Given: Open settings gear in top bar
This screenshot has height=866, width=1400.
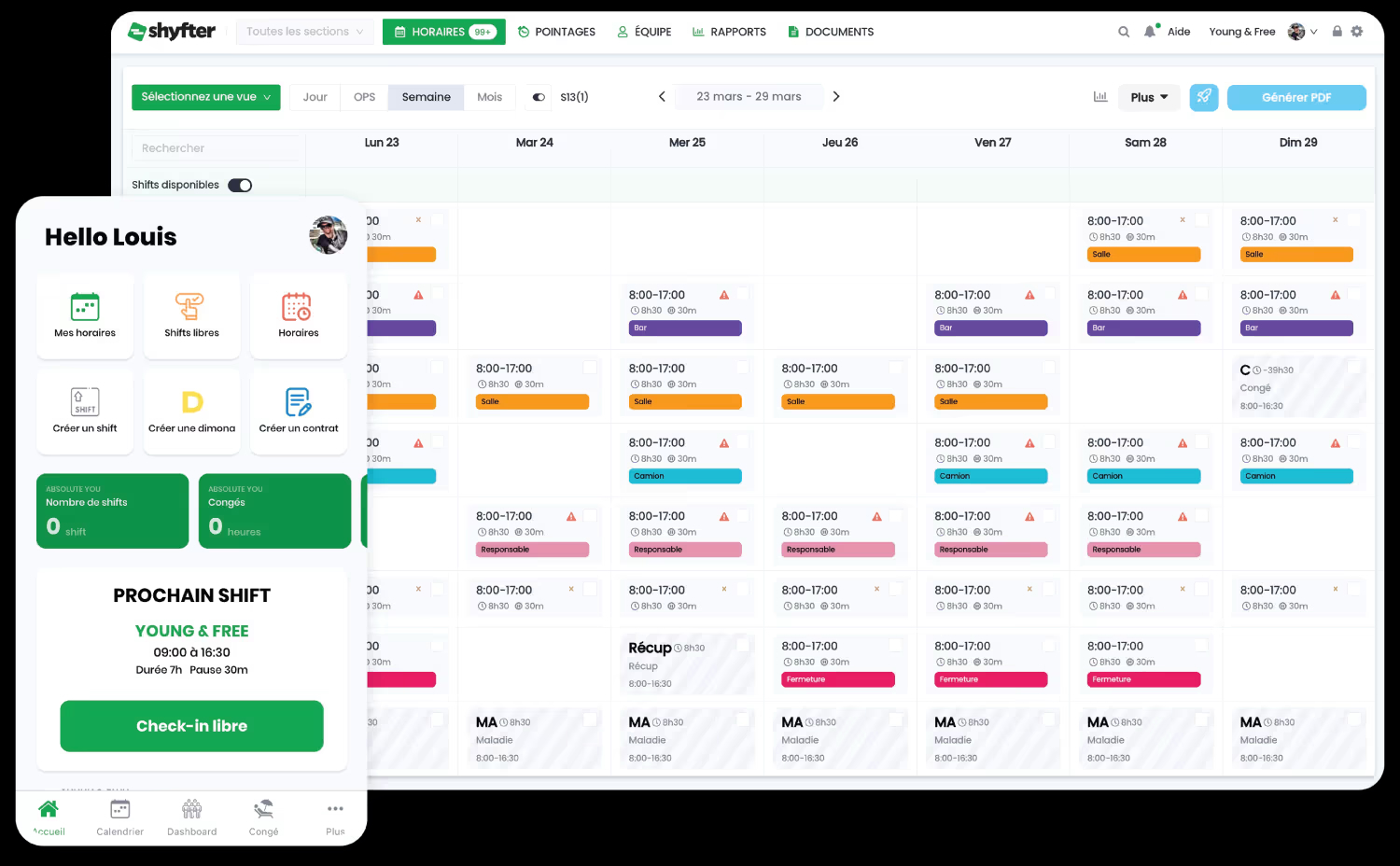Looking at the screenshot, I should pos(1357,32).
